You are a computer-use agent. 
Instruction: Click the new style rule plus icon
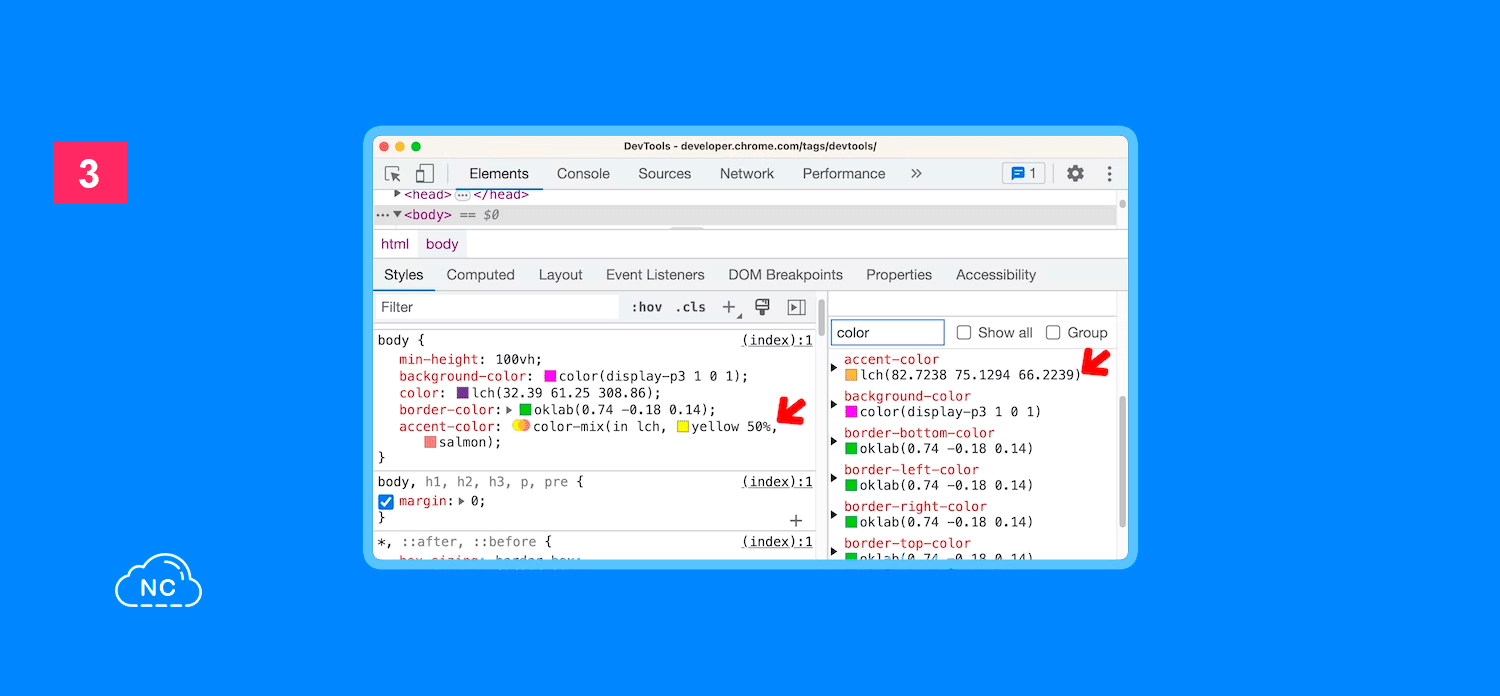pos(729,307)
